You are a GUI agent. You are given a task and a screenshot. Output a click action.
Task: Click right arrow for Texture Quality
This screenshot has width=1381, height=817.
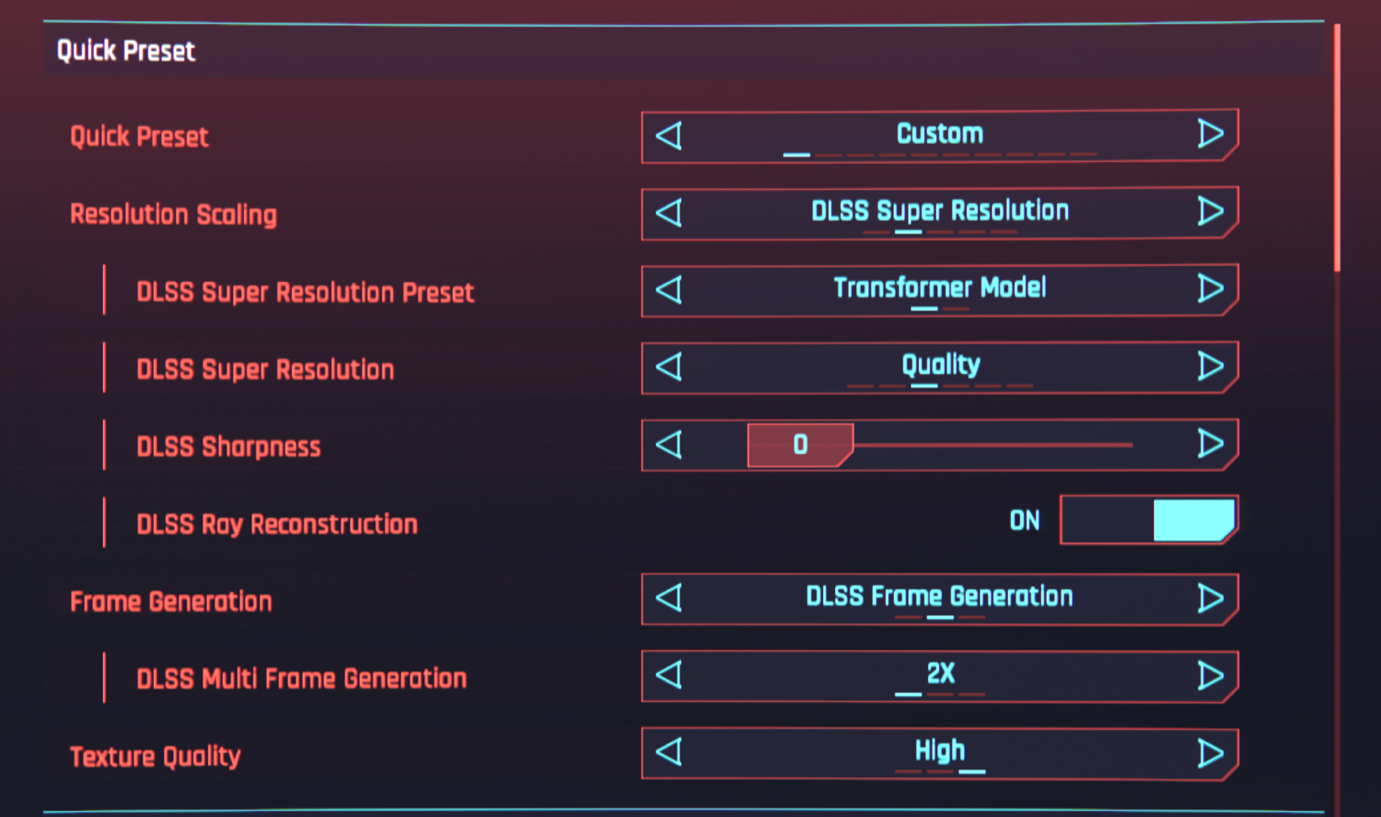(x=1210, y=753)
